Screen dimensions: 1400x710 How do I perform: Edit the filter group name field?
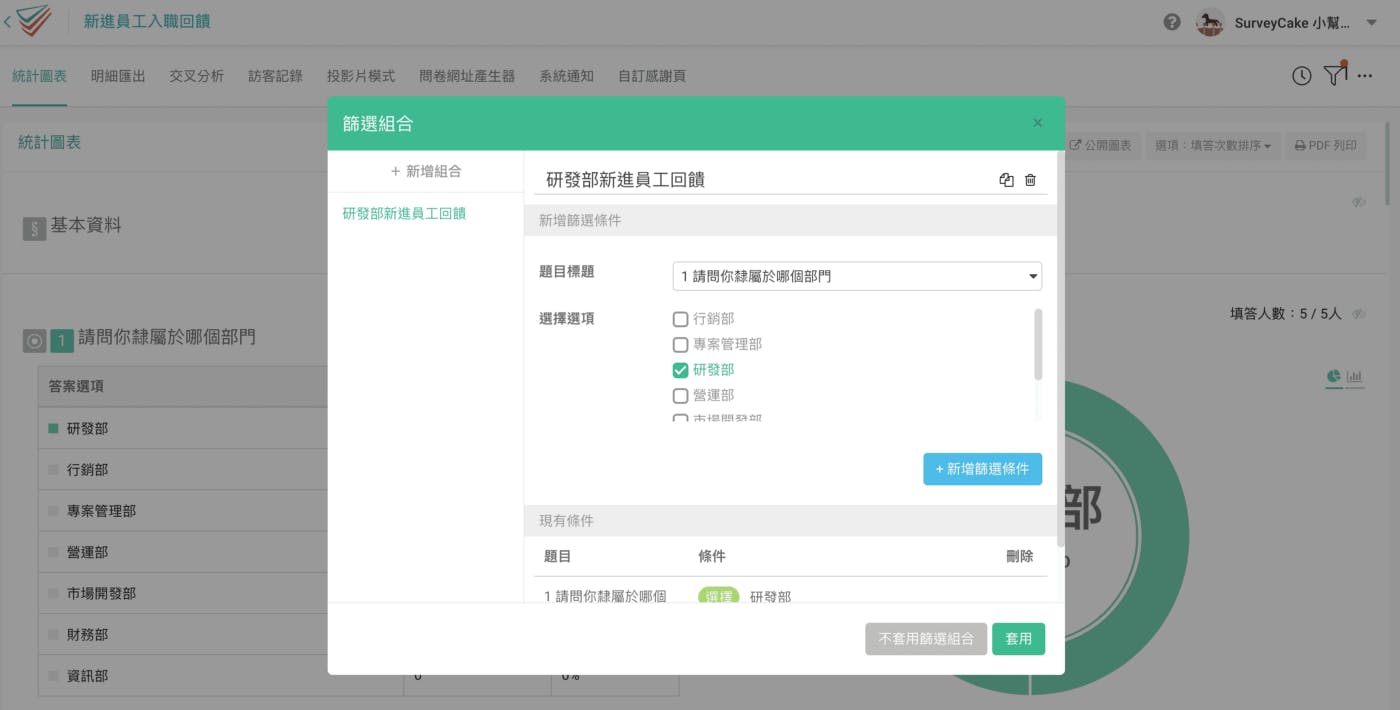[760, 180]
